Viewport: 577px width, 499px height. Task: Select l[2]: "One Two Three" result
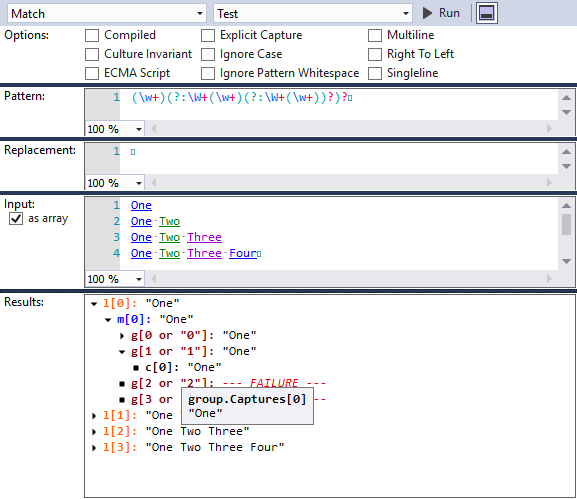176,432
